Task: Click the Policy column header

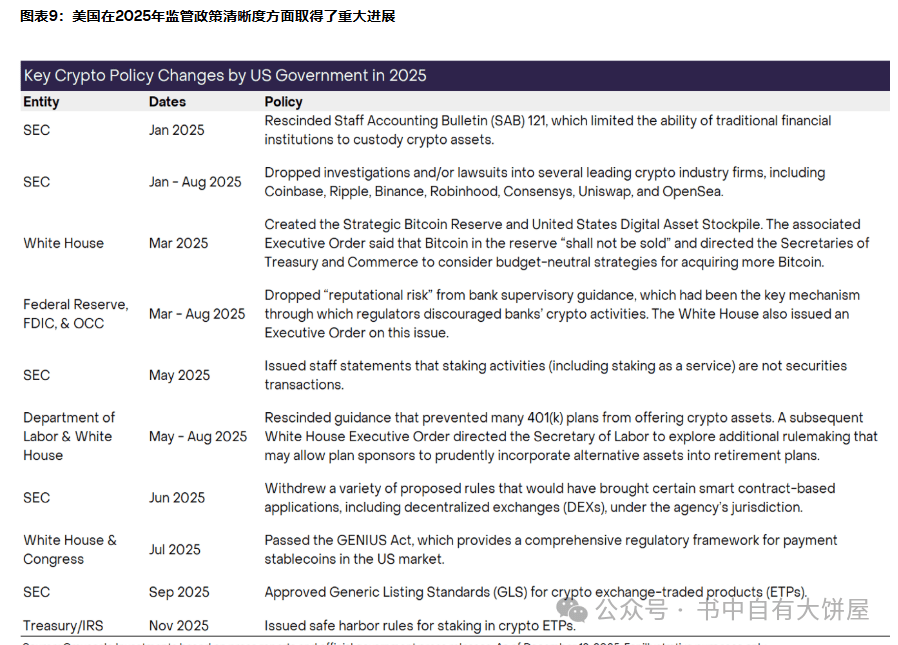Action: coord(283,102)
